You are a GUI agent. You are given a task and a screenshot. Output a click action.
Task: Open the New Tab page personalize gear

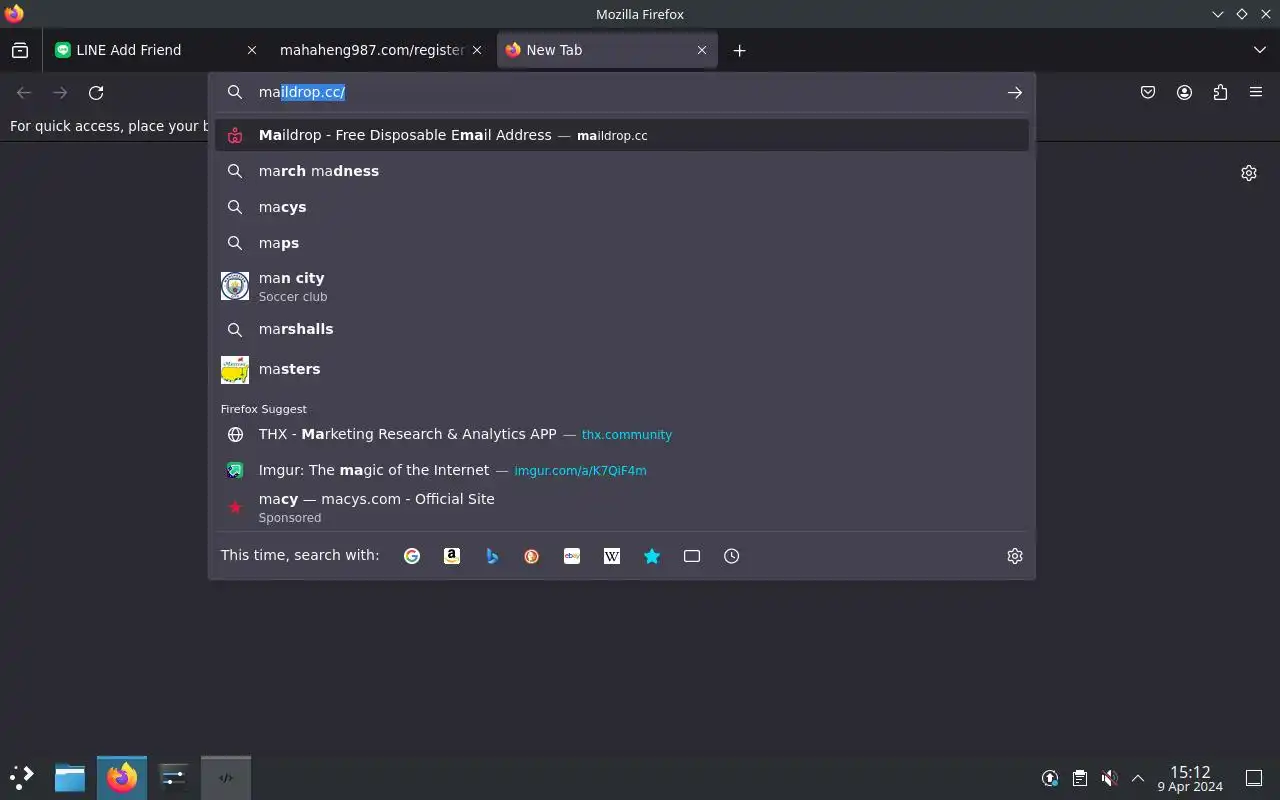(1249, 173)
